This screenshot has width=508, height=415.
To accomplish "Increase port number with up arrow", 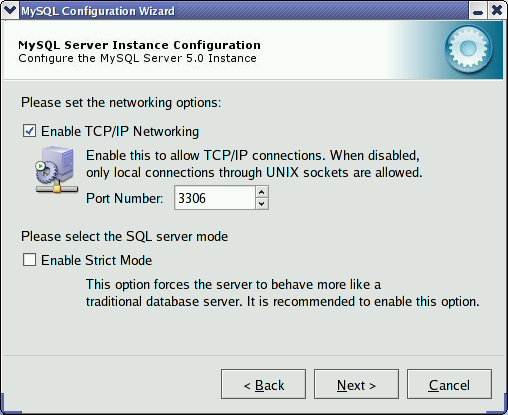I will coord(262,192).
